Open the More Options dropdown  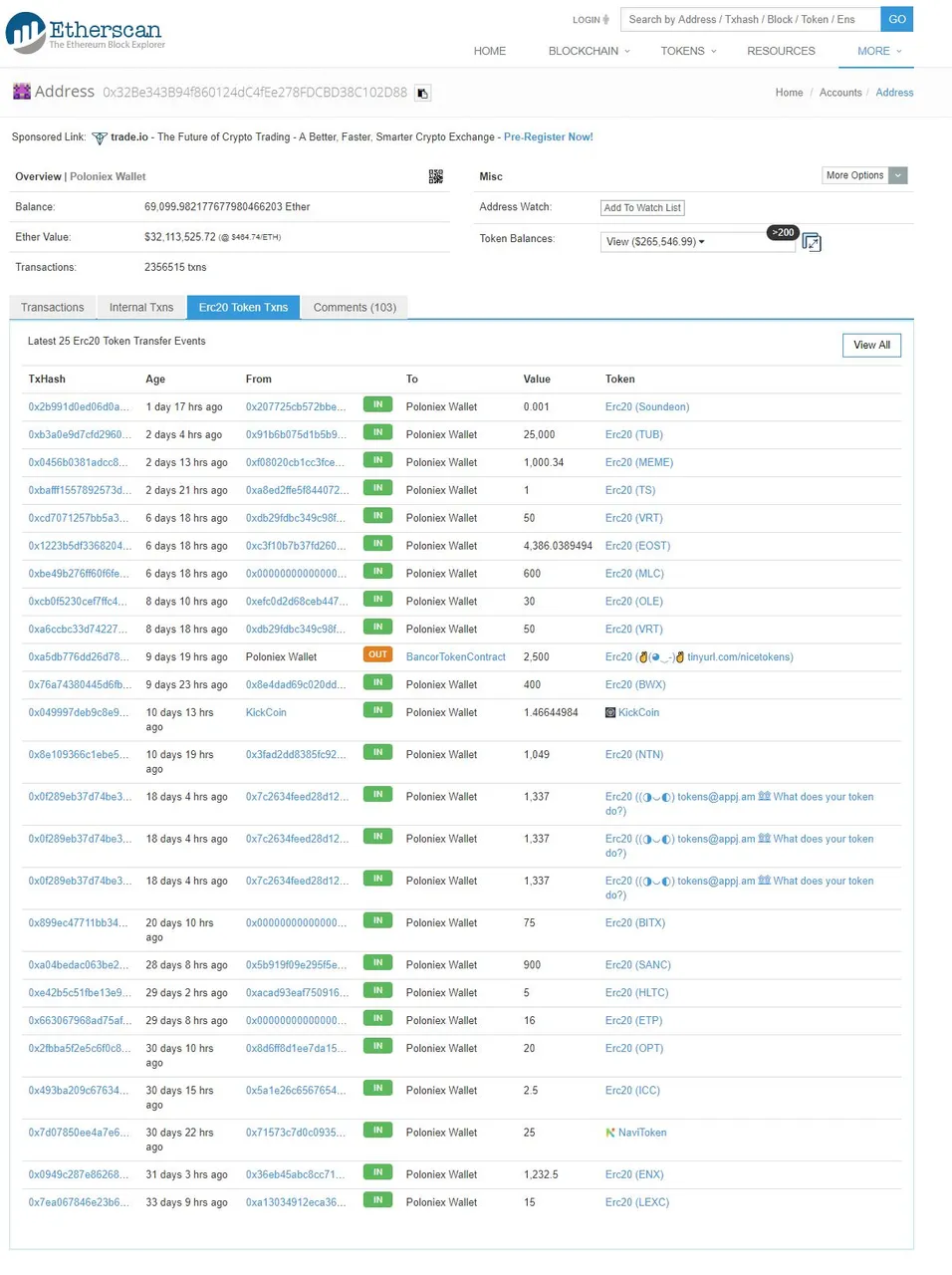tap(864, 175)
